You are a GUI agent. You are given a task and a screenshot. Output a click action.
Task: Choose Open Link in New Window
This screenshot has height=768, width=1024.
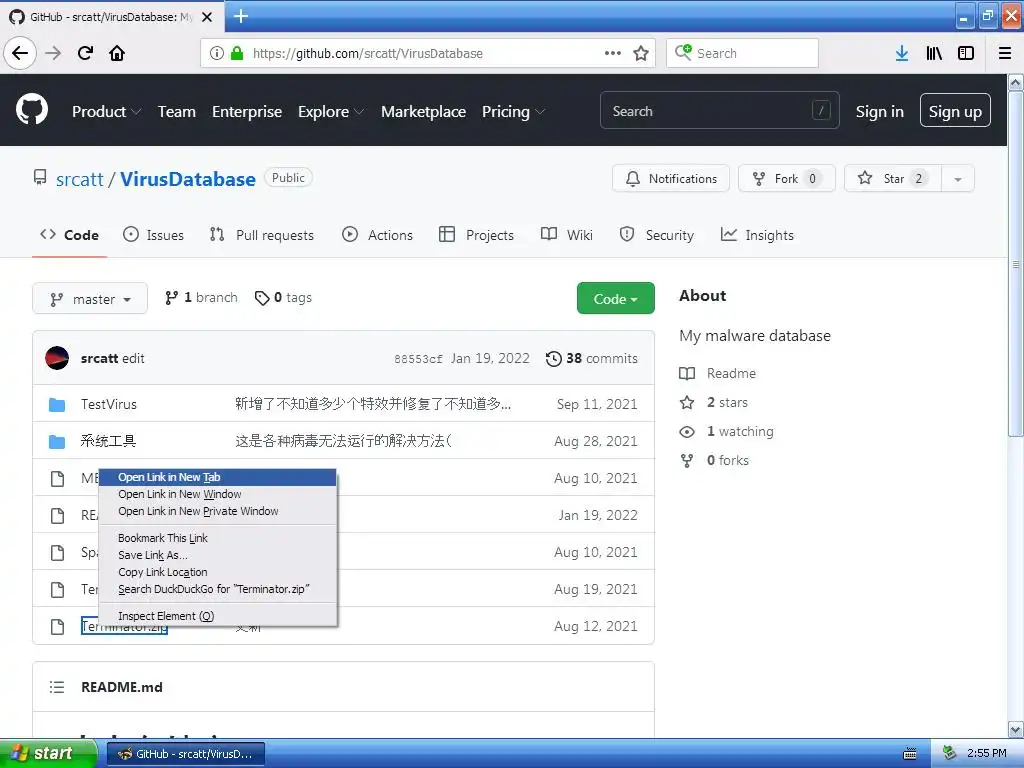click(x=217, y=494)
